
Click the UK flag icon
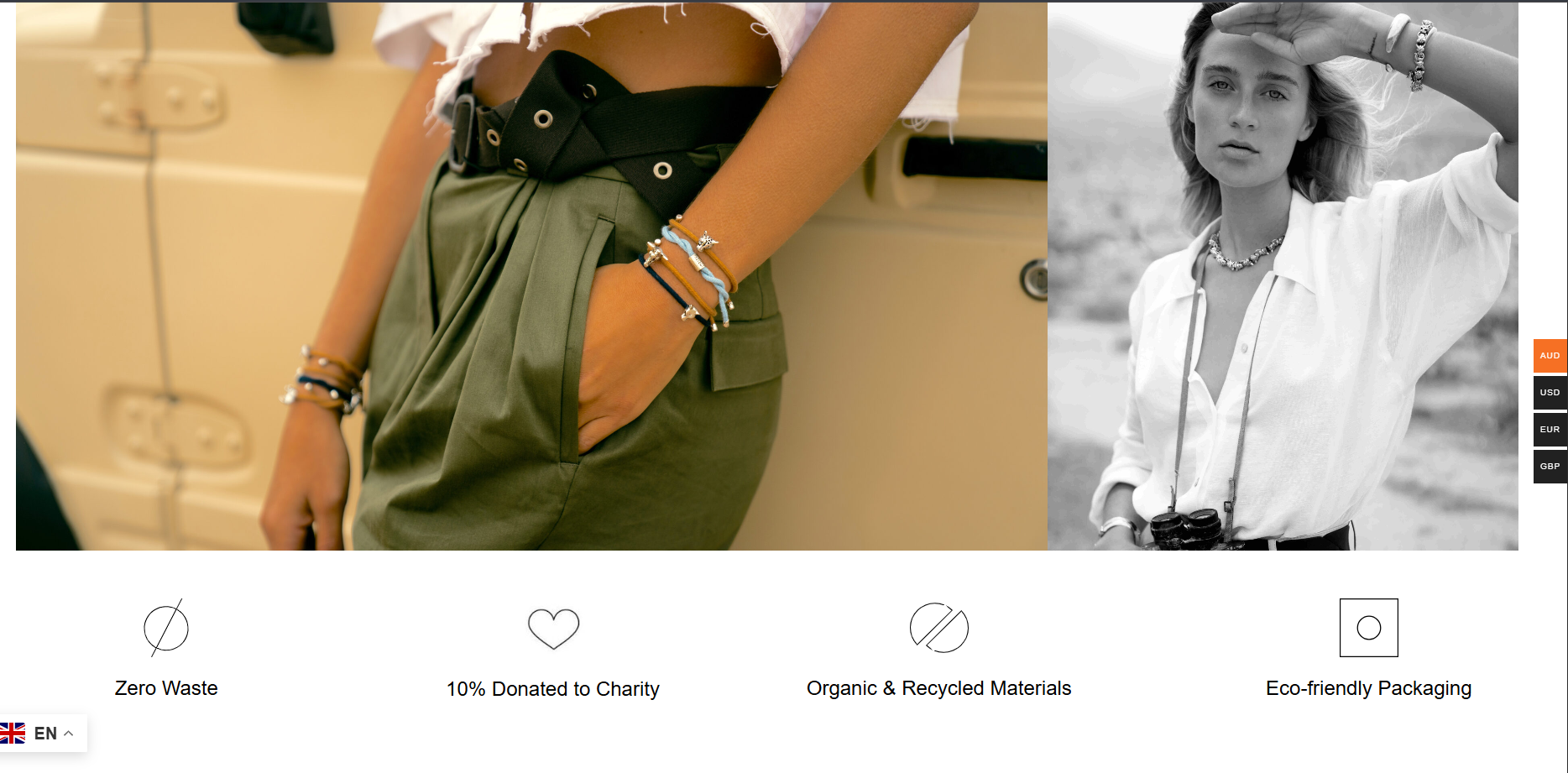13,734
